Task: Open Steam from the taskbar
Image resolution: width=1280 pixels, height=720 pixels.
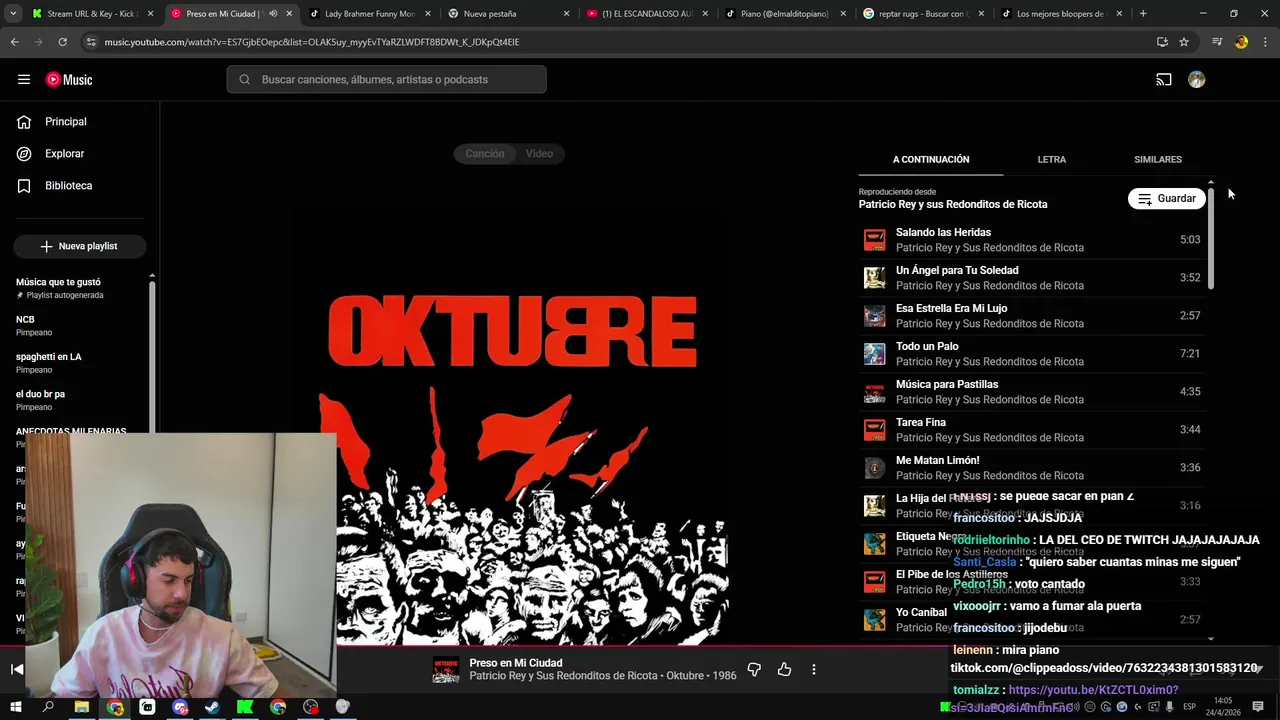Action: tap(212, 707)
